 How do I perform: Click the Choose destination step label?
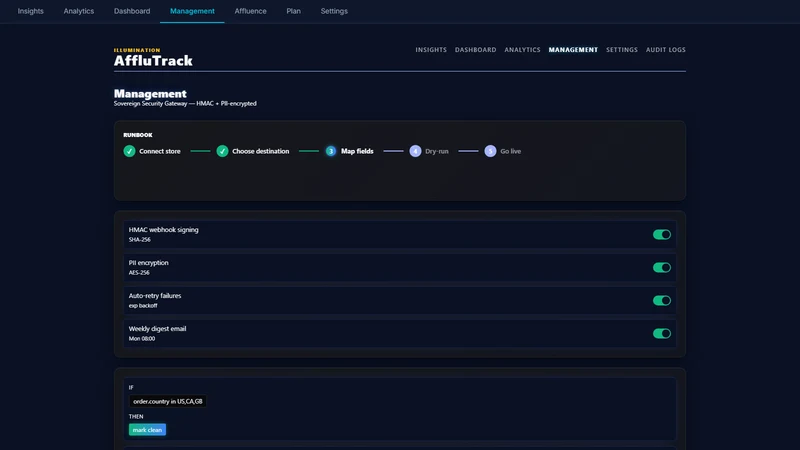261,152
